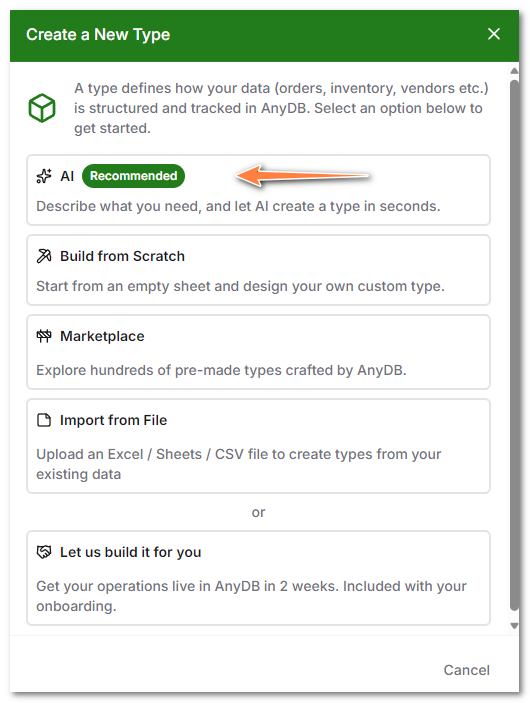Select Let us build it for you title
The width and height of the screenshot is (530, 703).
130,552
